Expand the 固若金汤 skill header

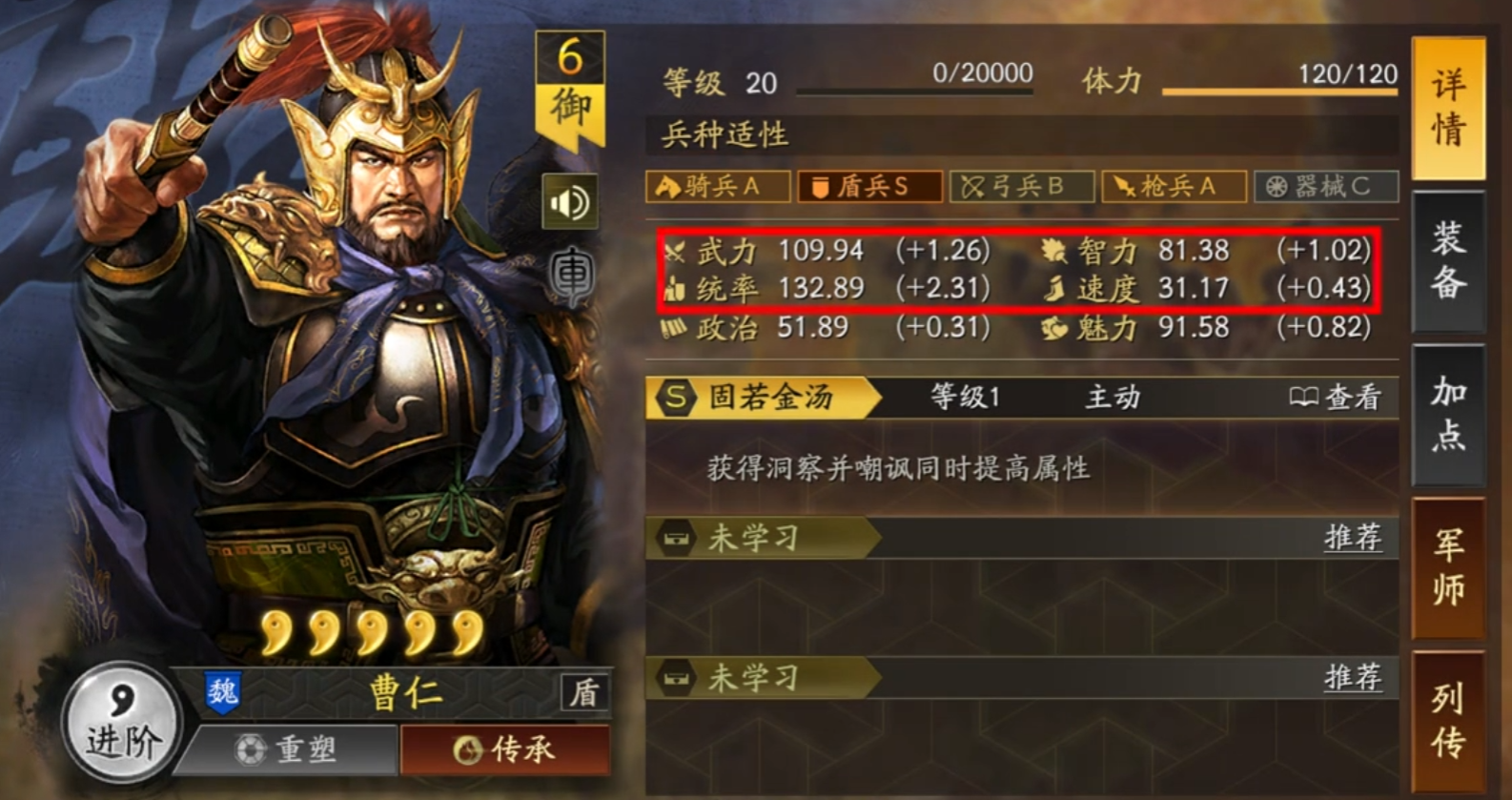(x=1022, y=398)
